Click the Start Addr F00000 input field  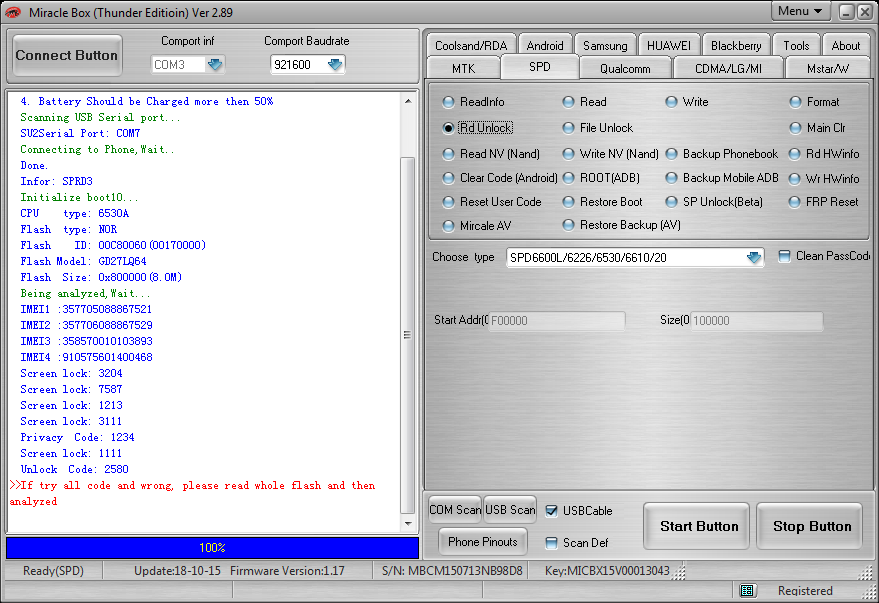[557, 321]
